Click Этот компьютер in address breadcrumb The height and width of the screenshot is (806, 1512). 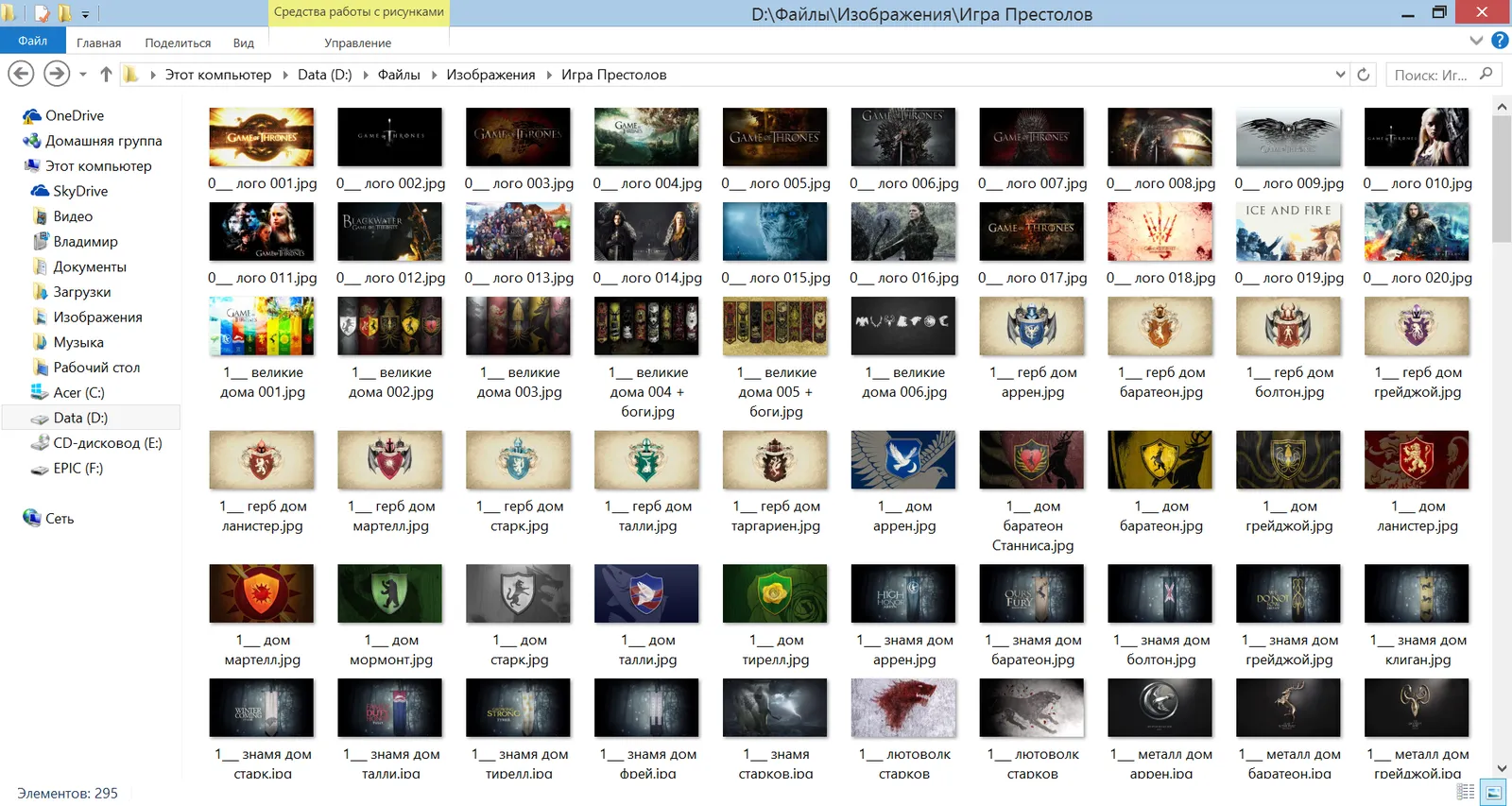click(x=218, y=75)
